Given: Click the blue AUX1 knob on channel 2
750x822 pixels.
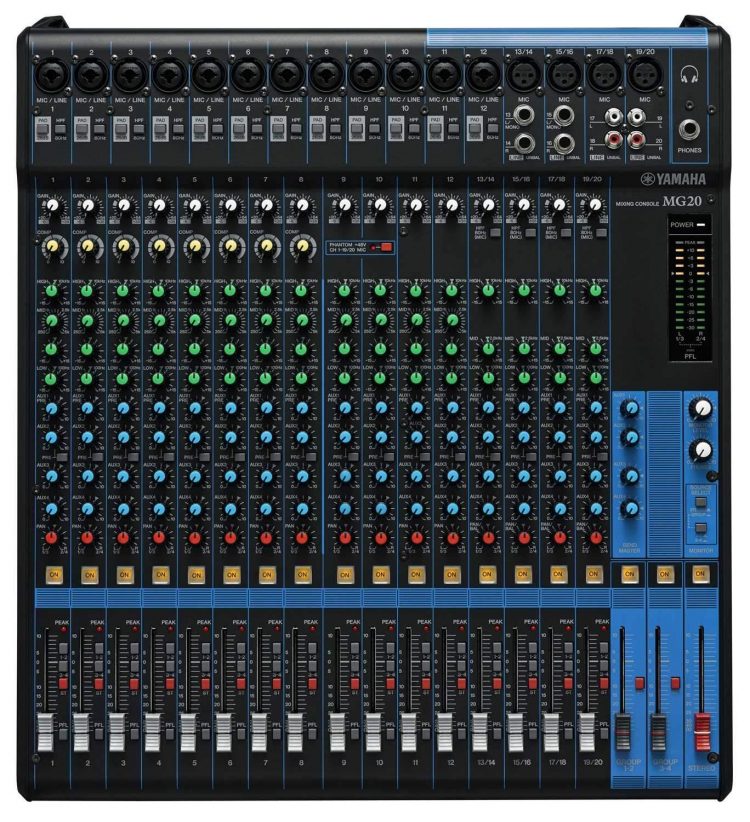Looking at the screenshot, I should click(x=88, y=408).
